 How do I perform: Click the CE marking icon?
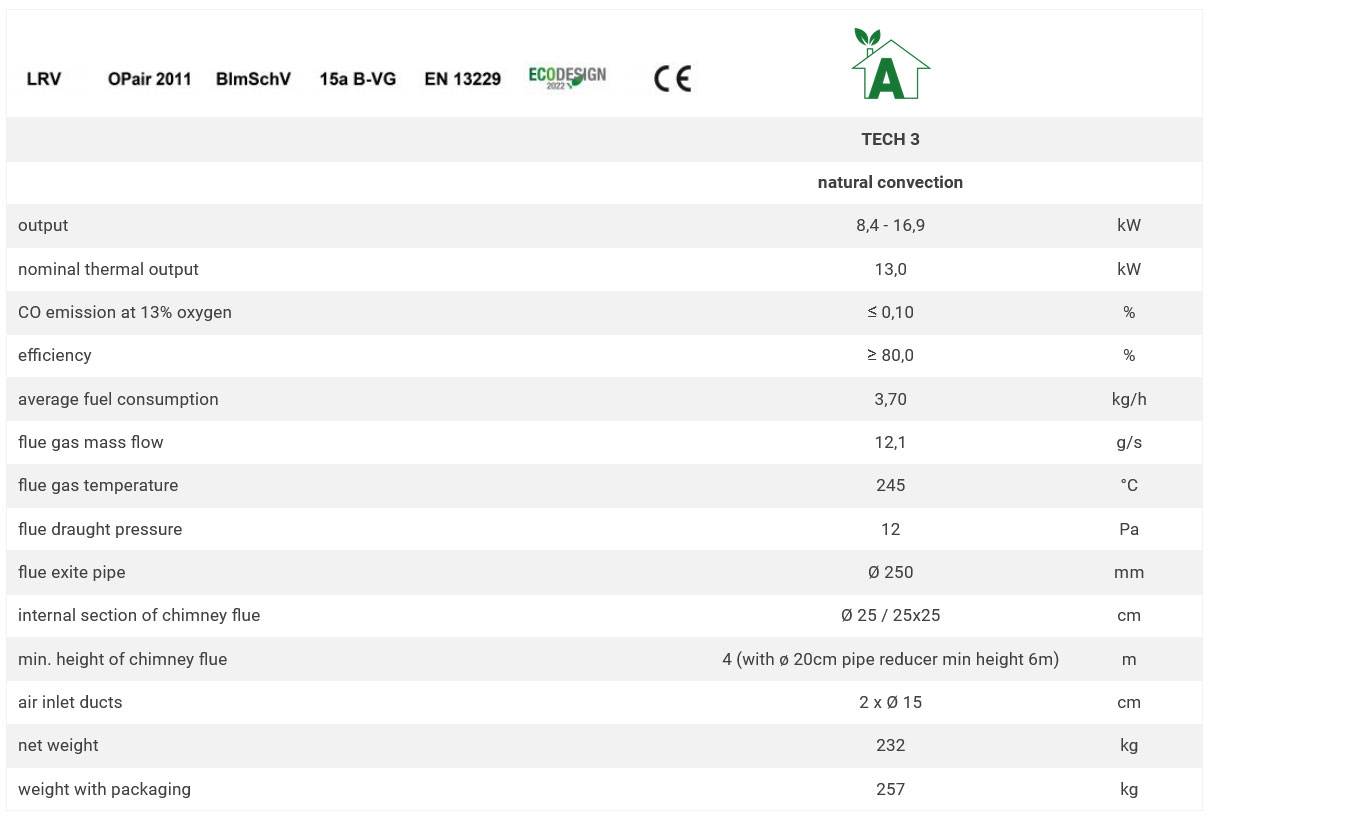672,79
